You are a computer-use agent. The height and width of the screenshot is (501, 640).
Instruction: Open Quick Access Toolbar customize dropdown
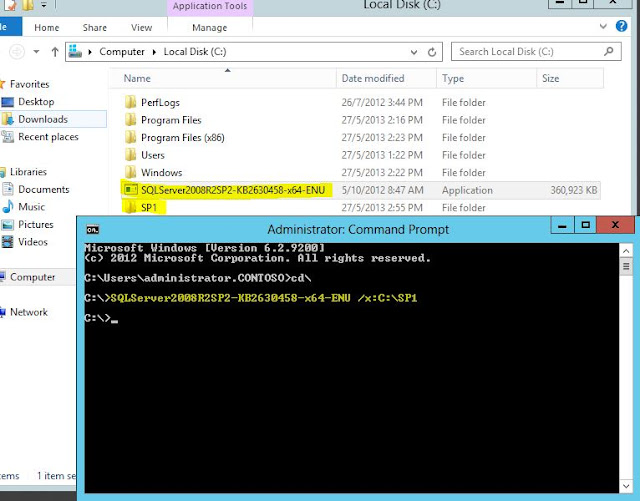(x=44, y=6)
